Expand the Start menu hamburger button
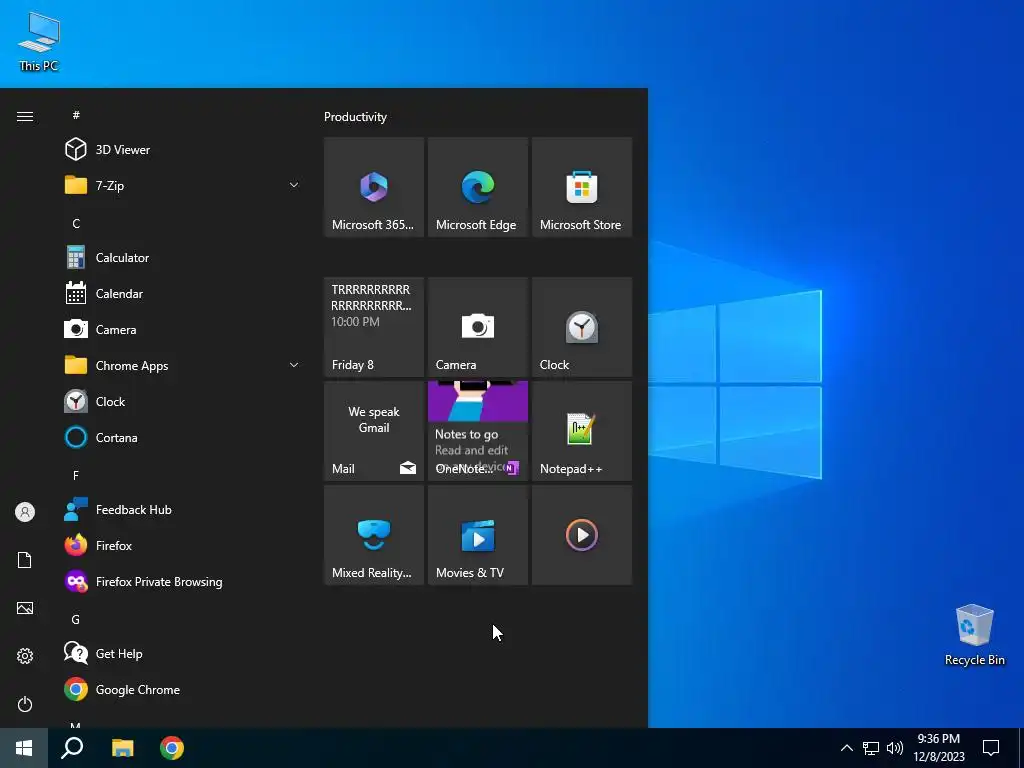This screenshot has width=1024, height=768. pyautogui.click(x=25, y=116)
